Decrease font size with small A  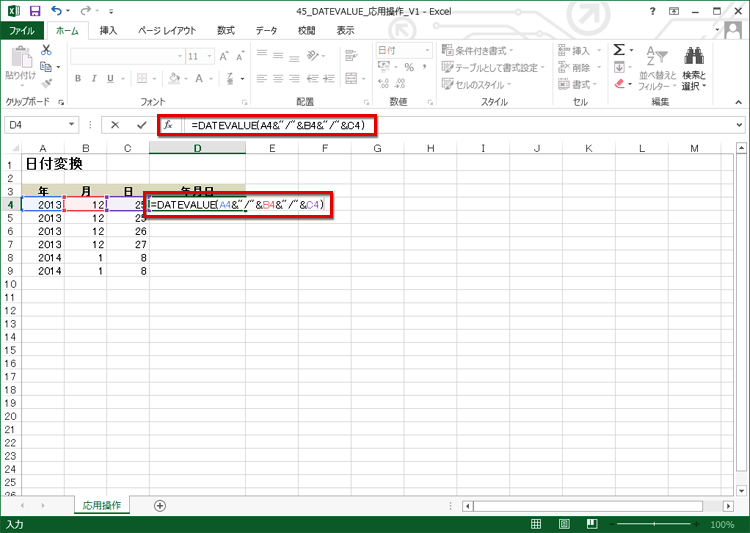pos(240,56)
